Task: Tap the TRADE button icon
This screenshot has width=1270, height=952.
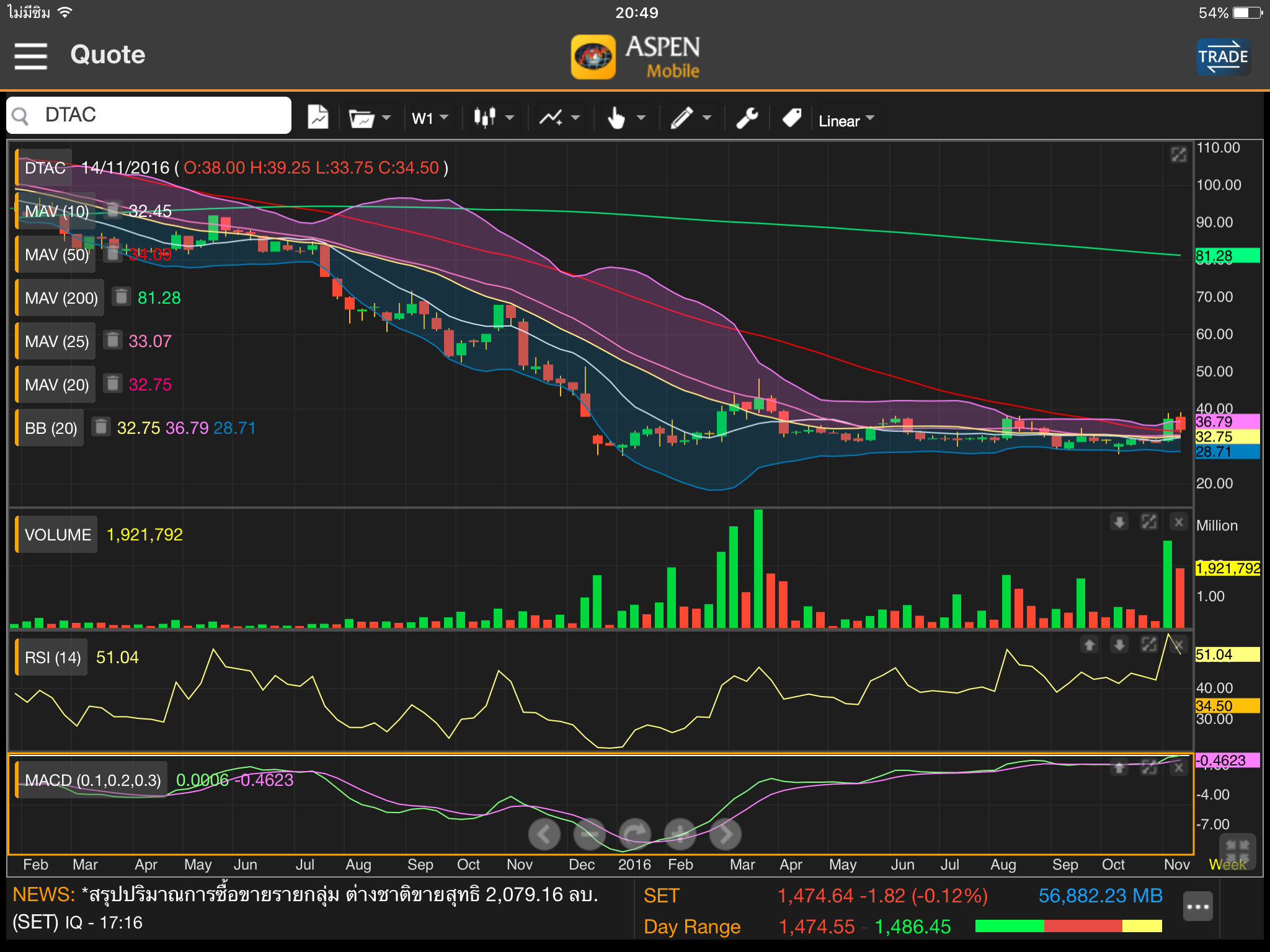Action: (1223, 56)
